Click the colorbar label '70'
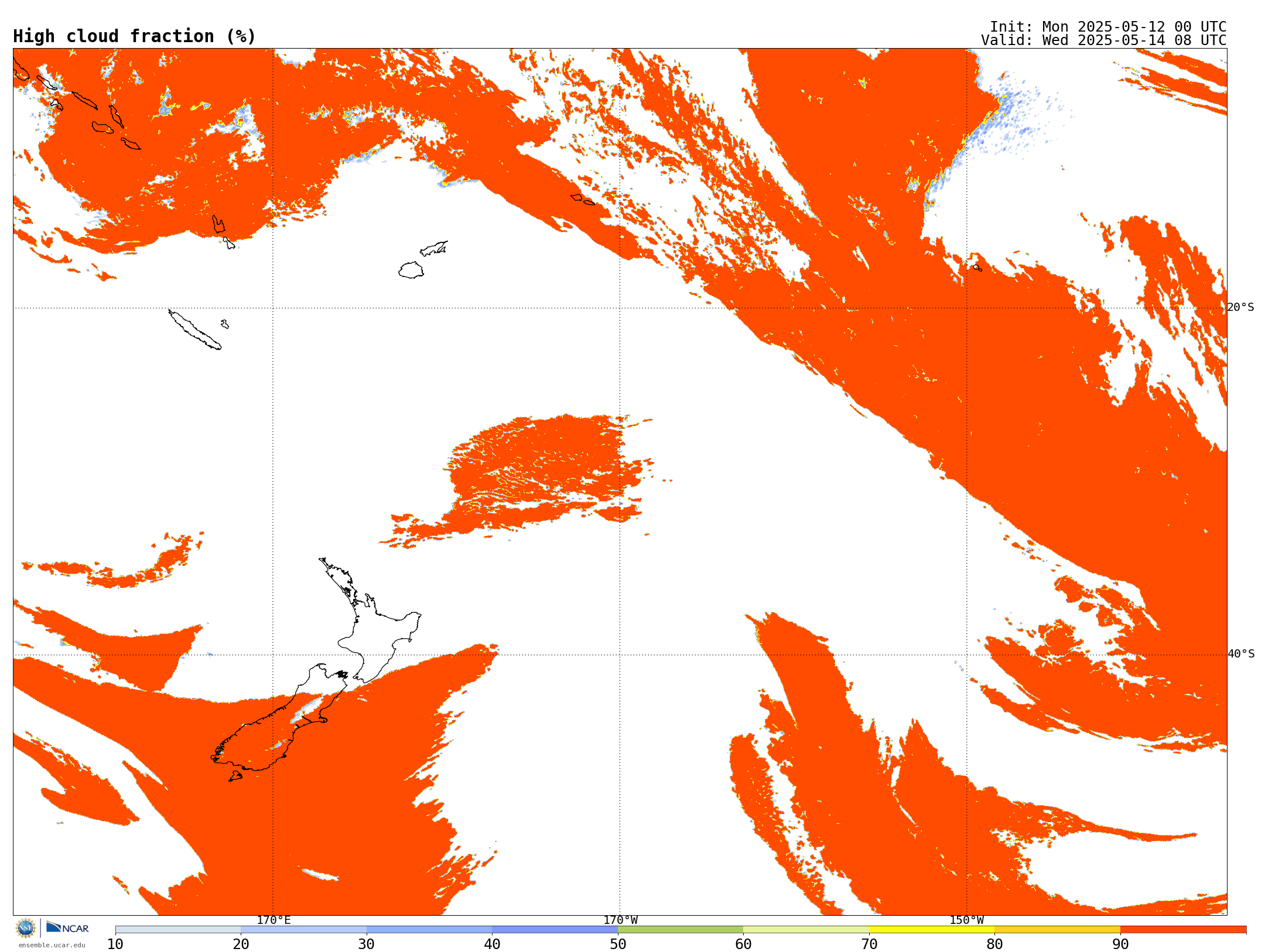This screenshot has width=1265, height=952. pyautogui.click(x=869, y=944)
